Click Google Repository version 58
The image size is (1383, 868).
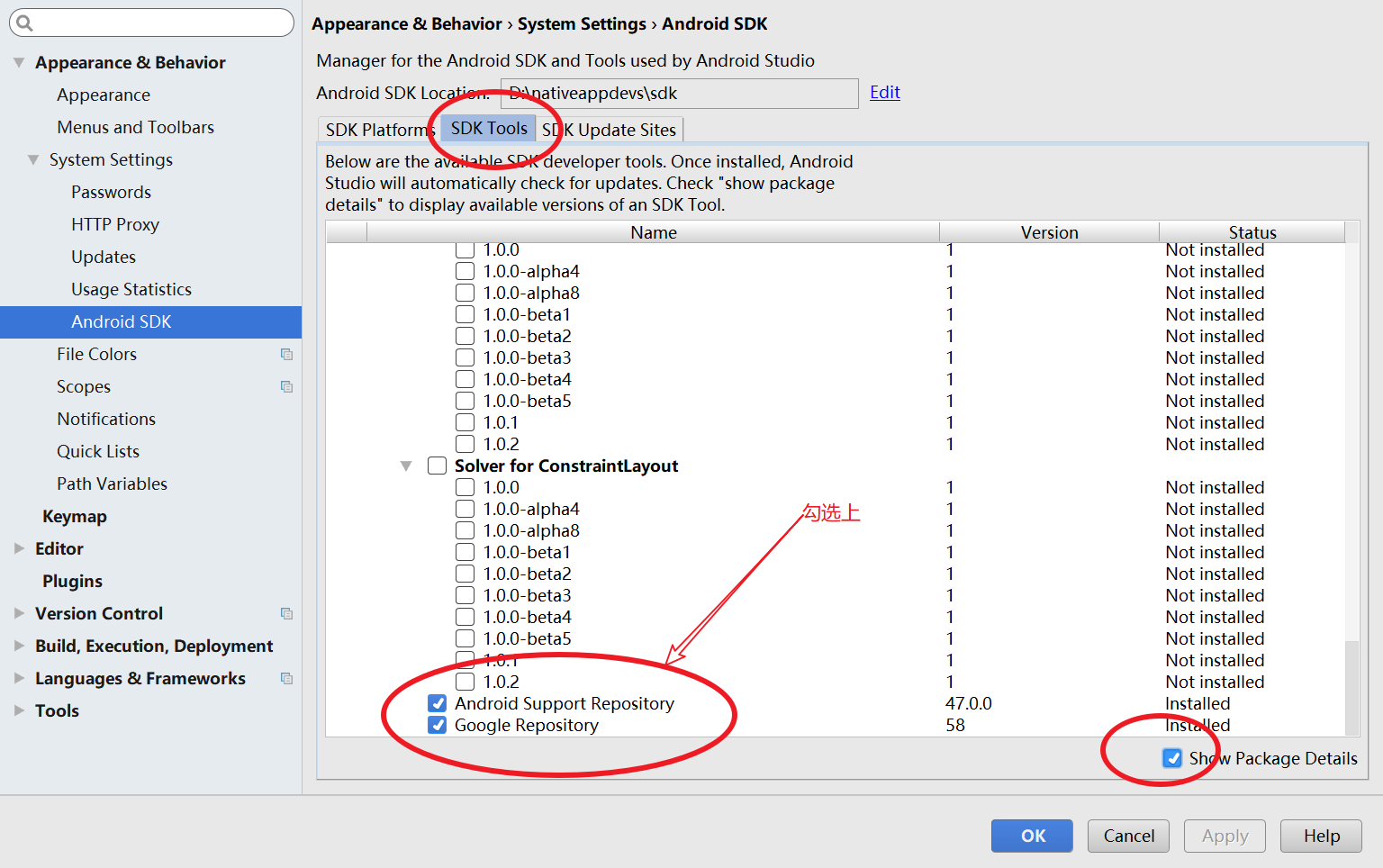pyautogui.click(x=955, y=725)
